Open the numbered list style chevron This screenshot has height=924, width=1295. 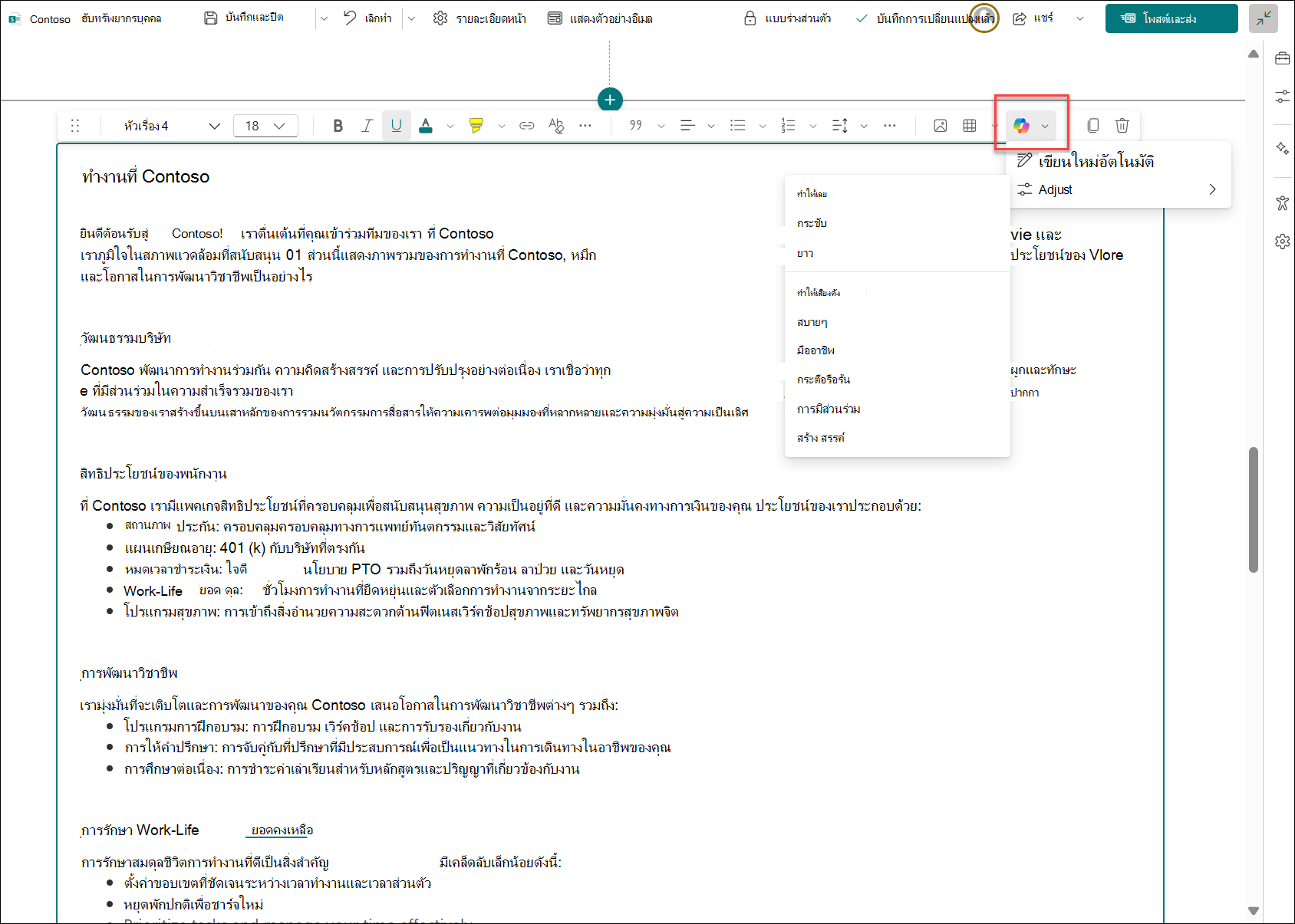pos(813,126)
